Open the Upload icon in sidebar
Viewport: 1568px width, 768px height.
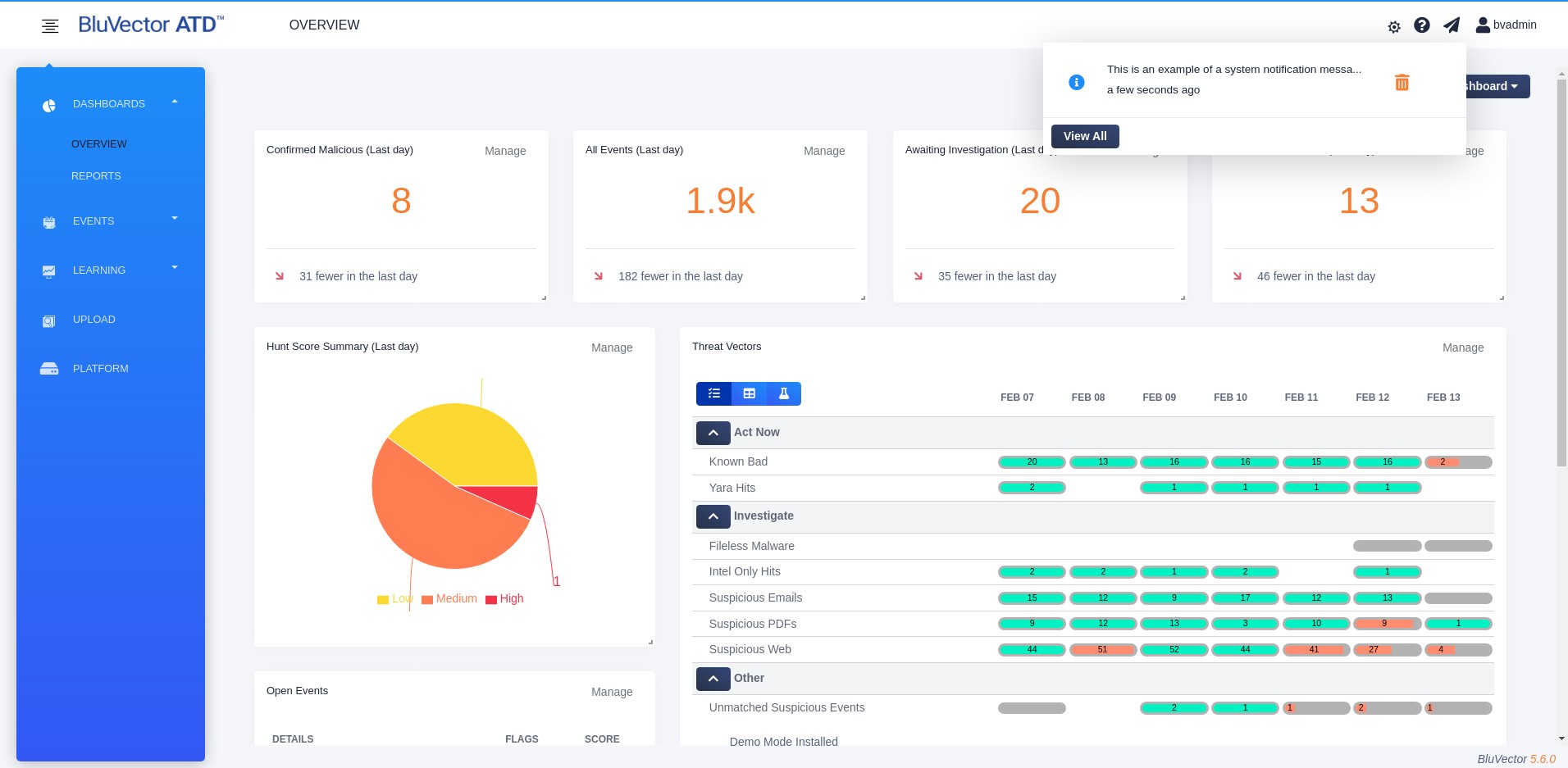pyautogui.click(x=49, y=320)
